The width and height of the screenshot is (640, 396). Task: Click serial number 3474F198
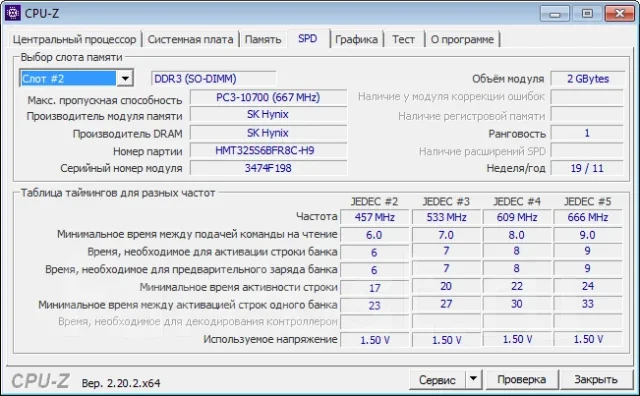tap(268, 168)
